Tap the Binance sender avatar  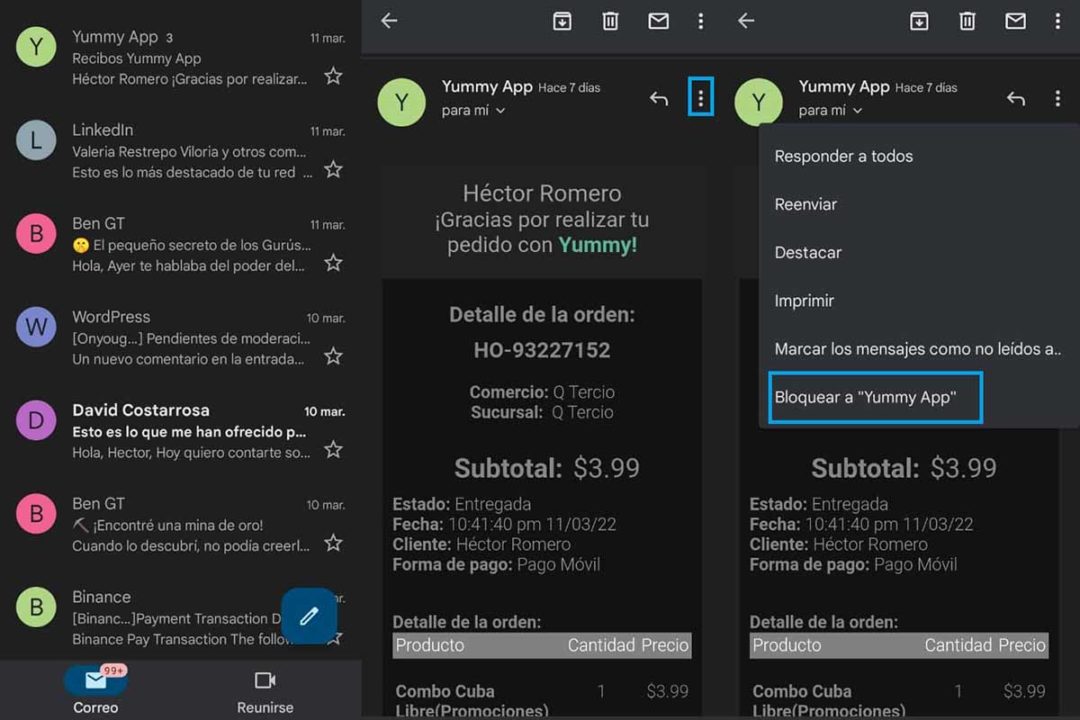[x=36, y=607]
